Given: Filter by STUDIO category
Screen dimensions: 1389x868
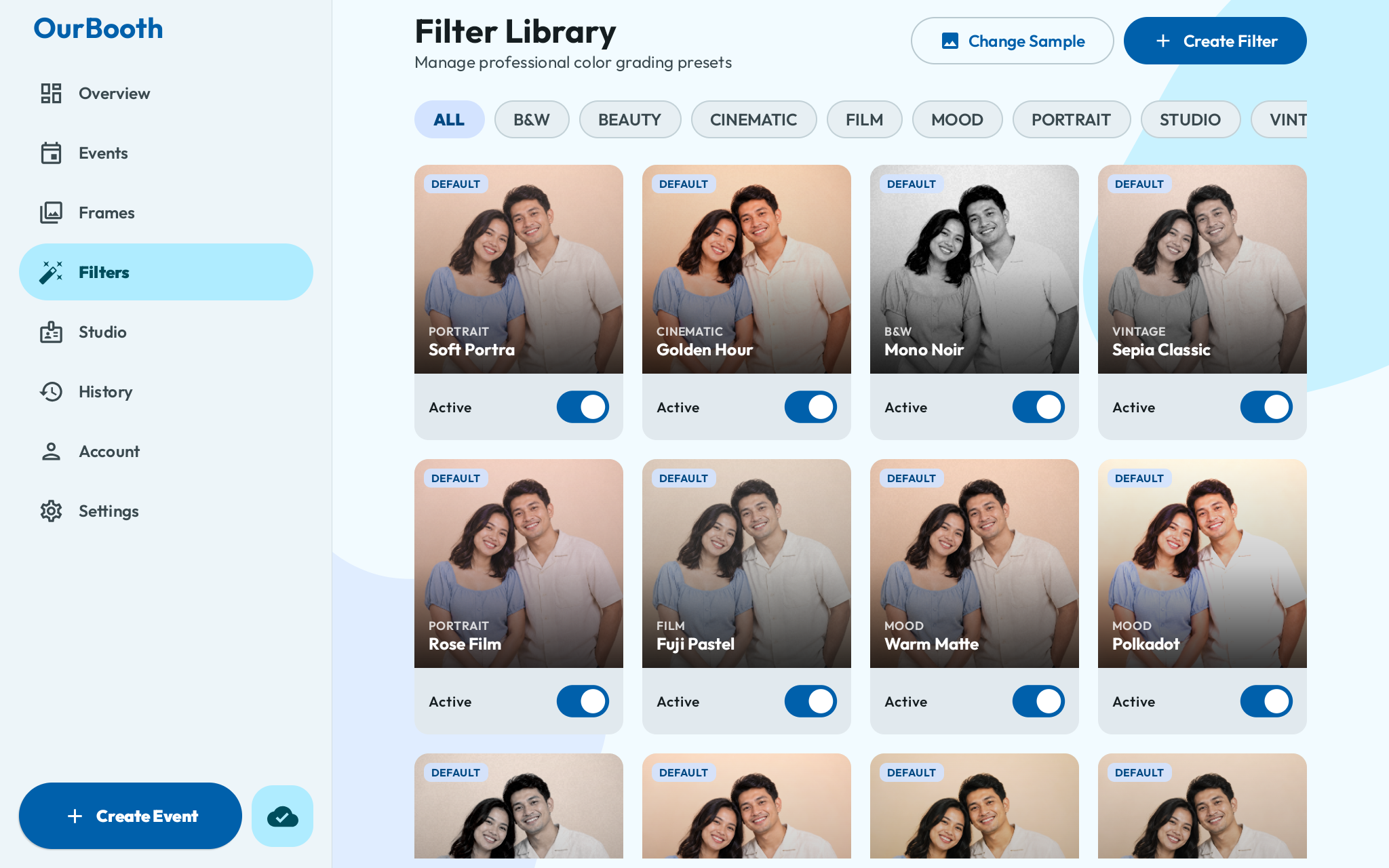Looking at the screenshot, I should click(x=1190, y=119).
